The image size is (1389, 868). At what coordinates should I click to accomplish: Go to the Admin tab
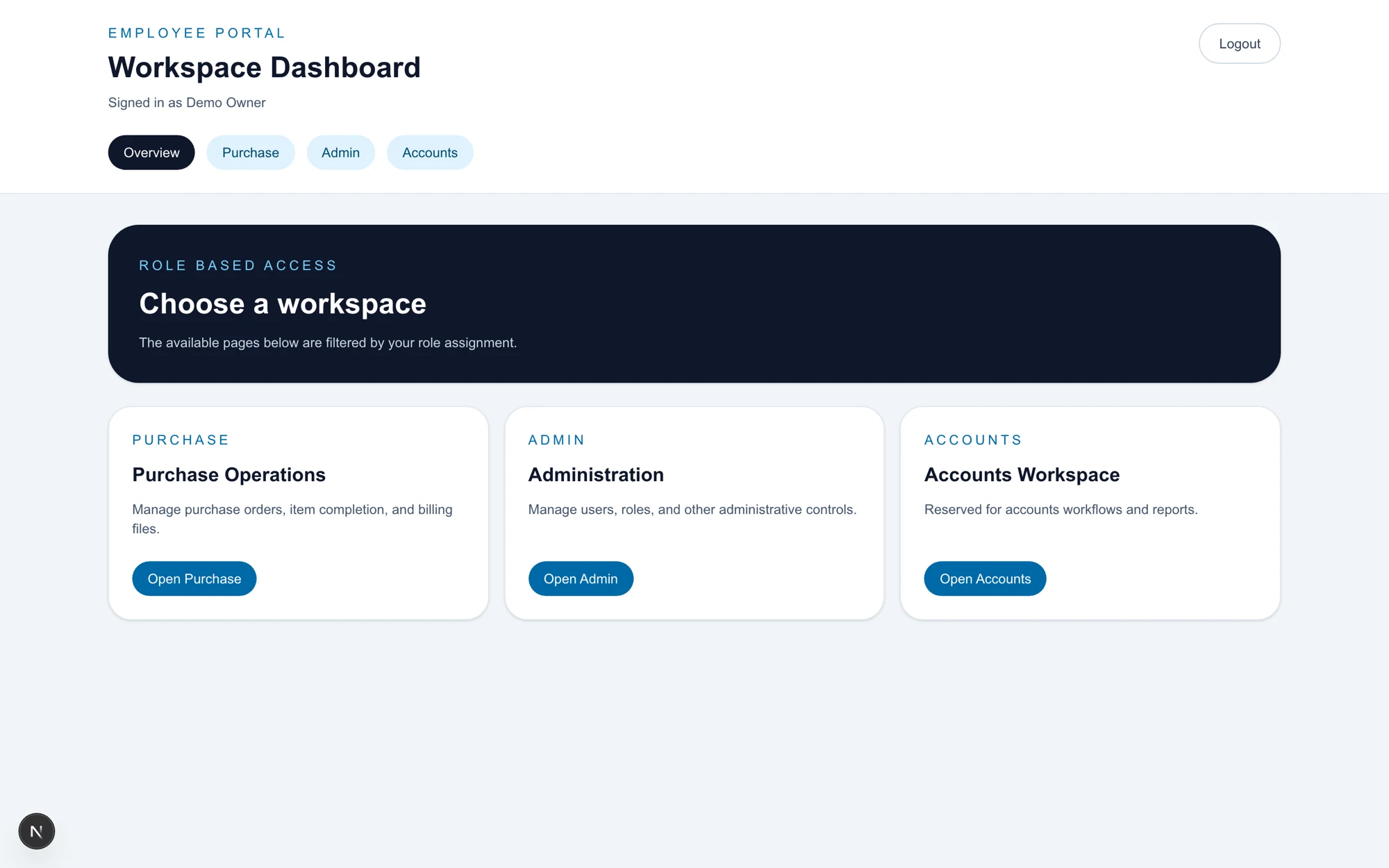[x=340, y=153]
